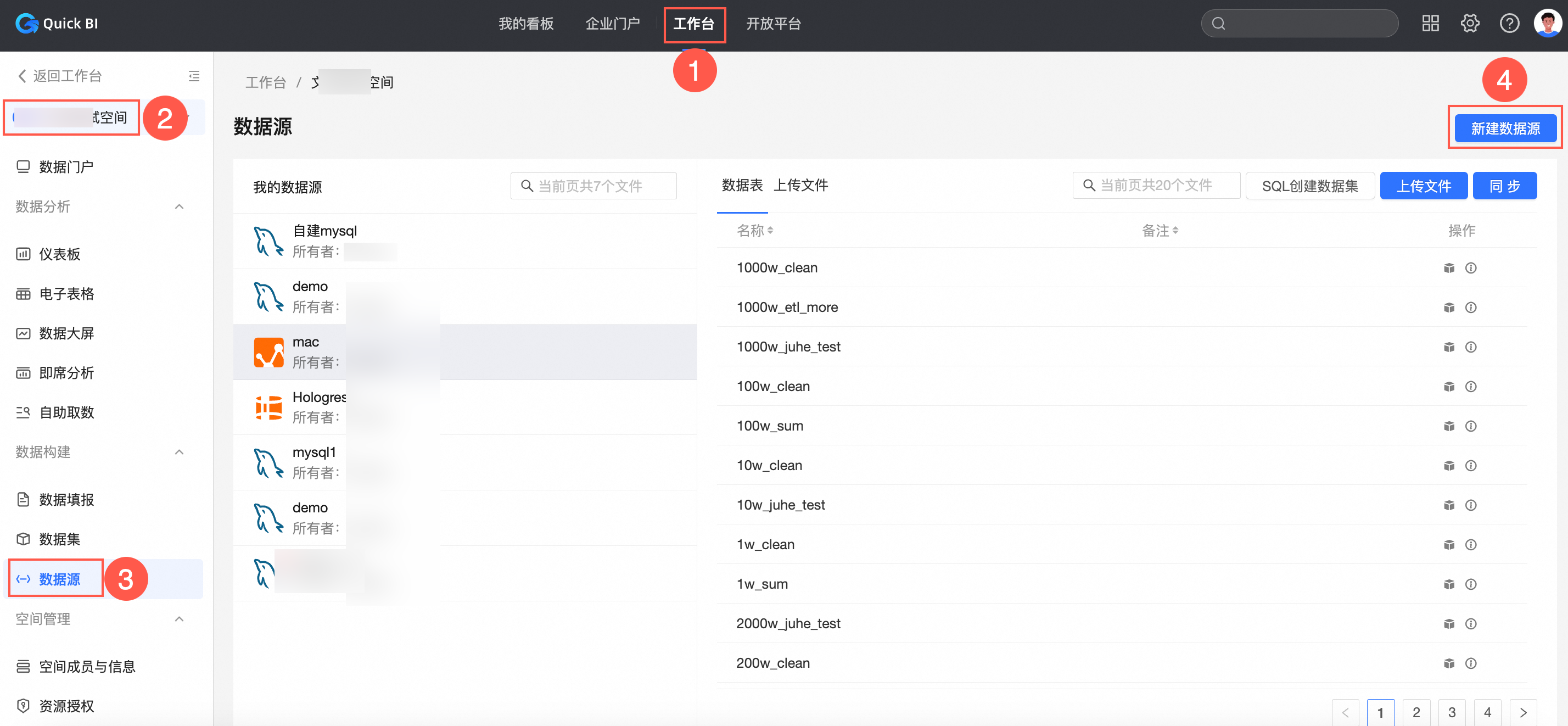Viewport: 1568px width, 726px height.
Task: Go to 开放平台 in top navigation
Action: (x=773, y=24)
